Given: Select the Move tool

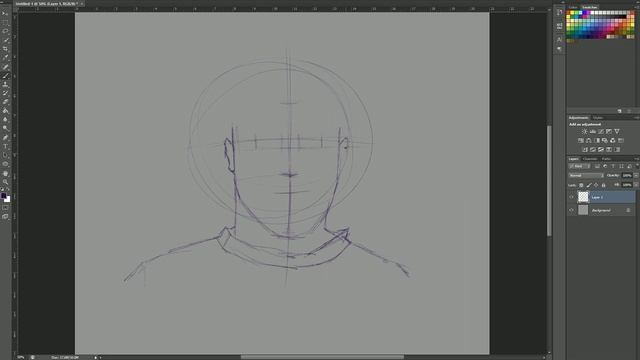Looking at the screenshot, I should point(5,13).
